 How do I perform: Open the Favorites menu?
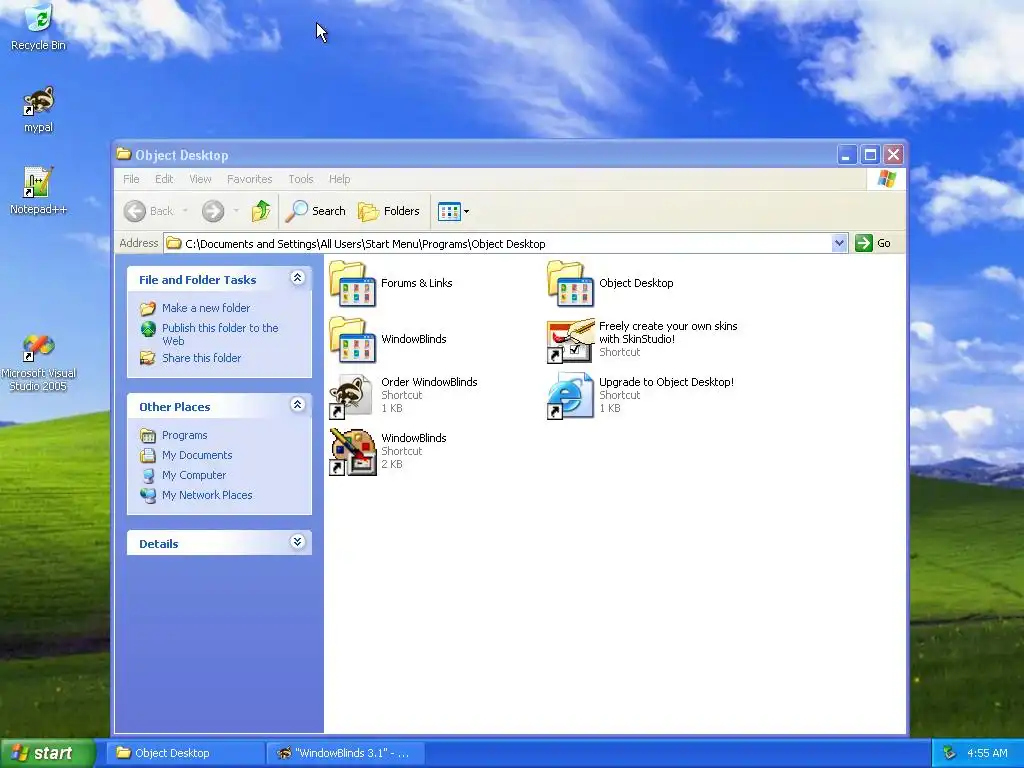(x=249, y=179)
